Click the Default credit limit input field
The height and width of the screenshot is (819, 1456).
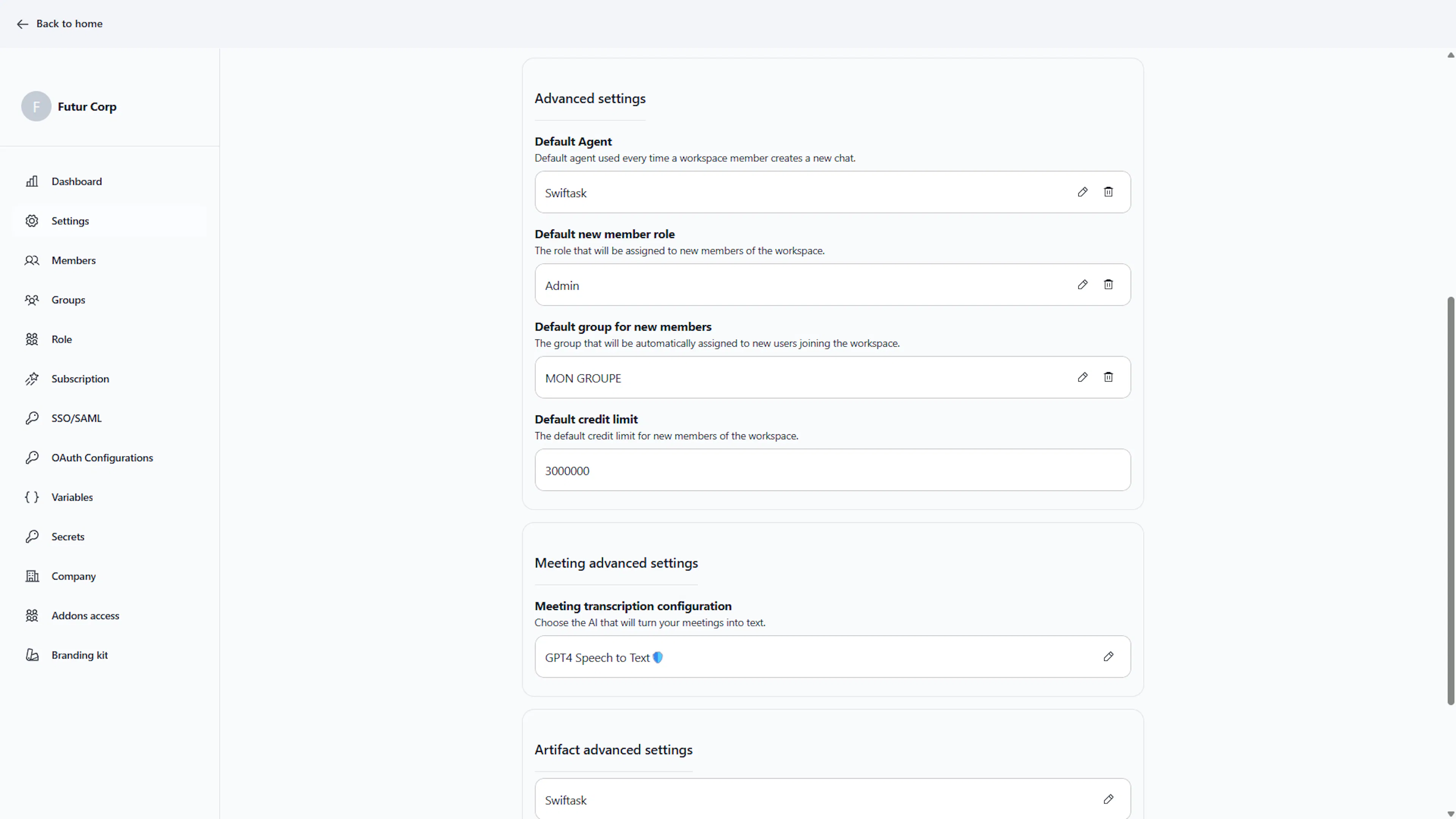coord(832,471)
